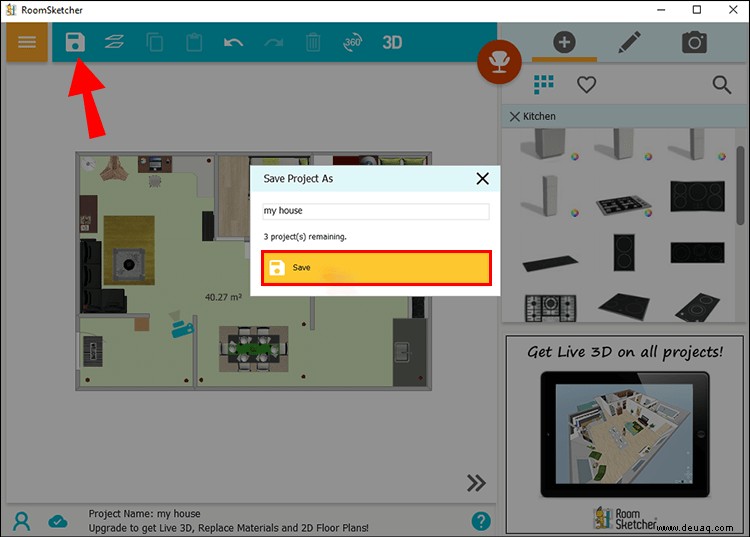Click the delete trash can icon
The width and height of the screenshot is (750, 537).
(313, 42)
